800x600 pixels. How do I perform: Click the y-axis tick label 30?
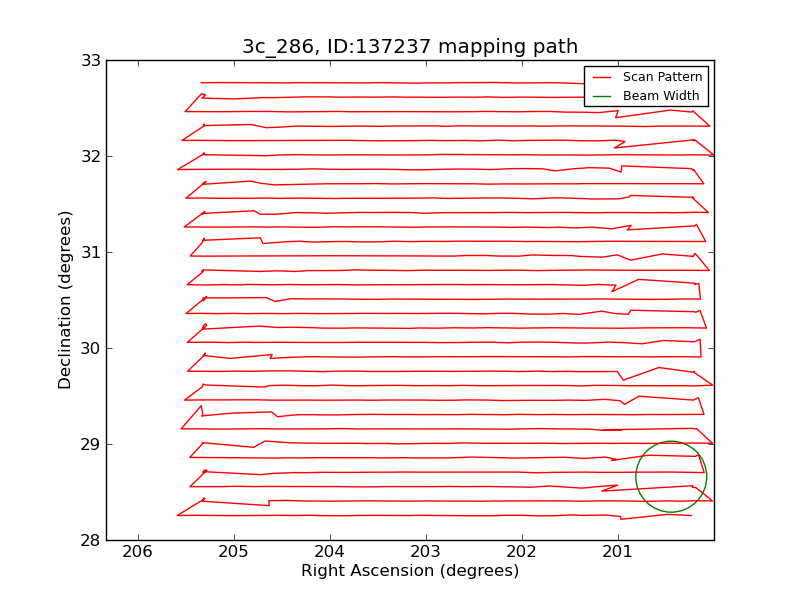91,348
